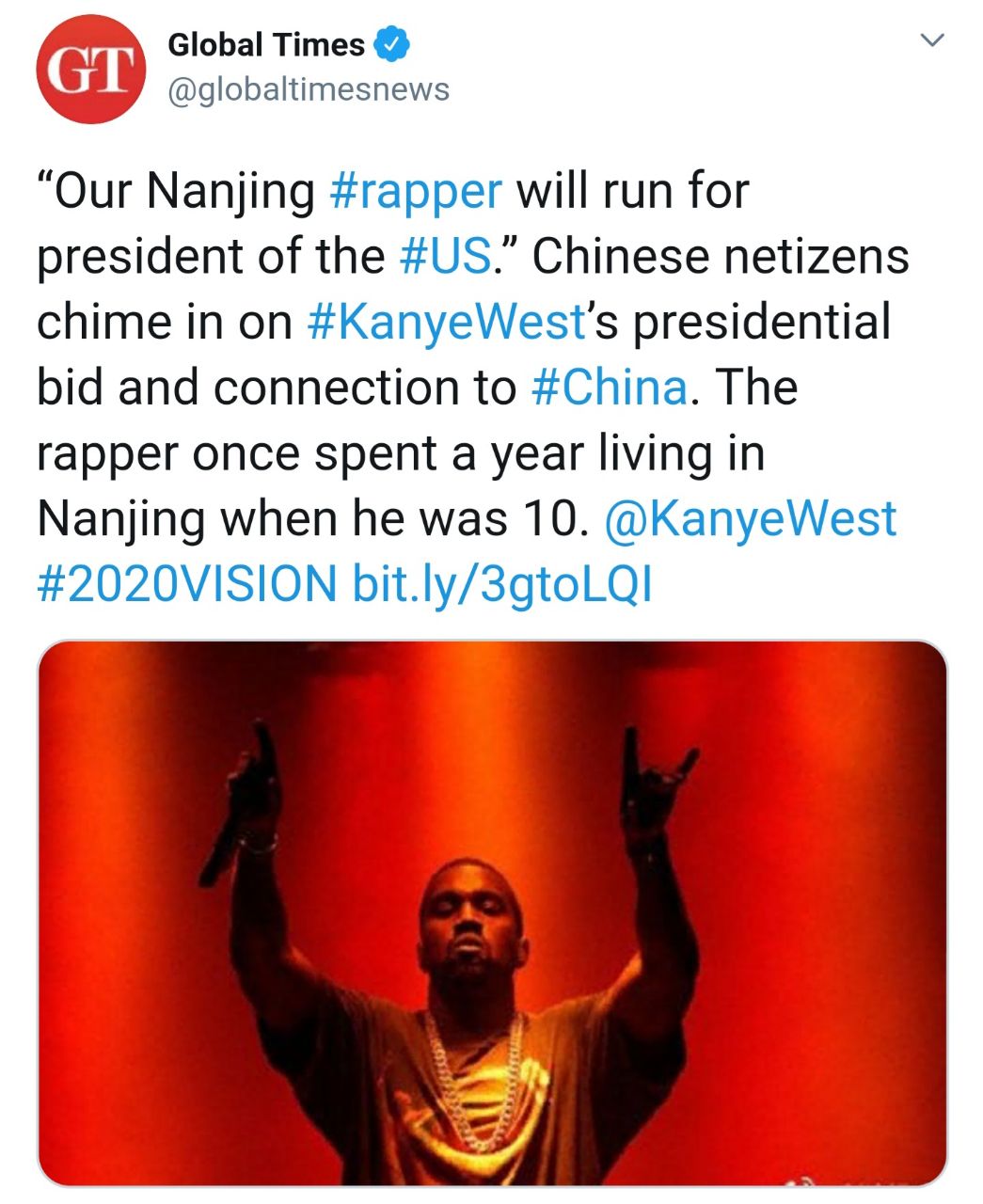The image size is (983, 1204).
Task: Follow the #KanyeWest hashtag link
Action: point(447,322)
